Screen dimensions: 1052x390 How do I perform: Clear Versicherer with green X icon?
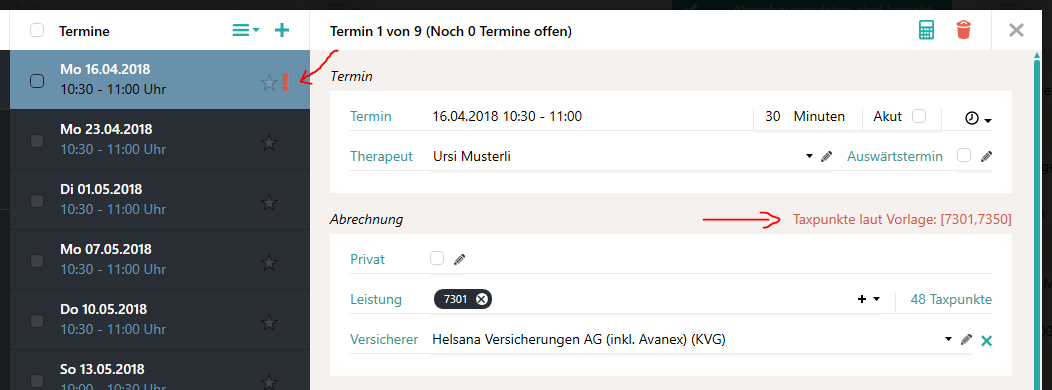pos(986,341)
